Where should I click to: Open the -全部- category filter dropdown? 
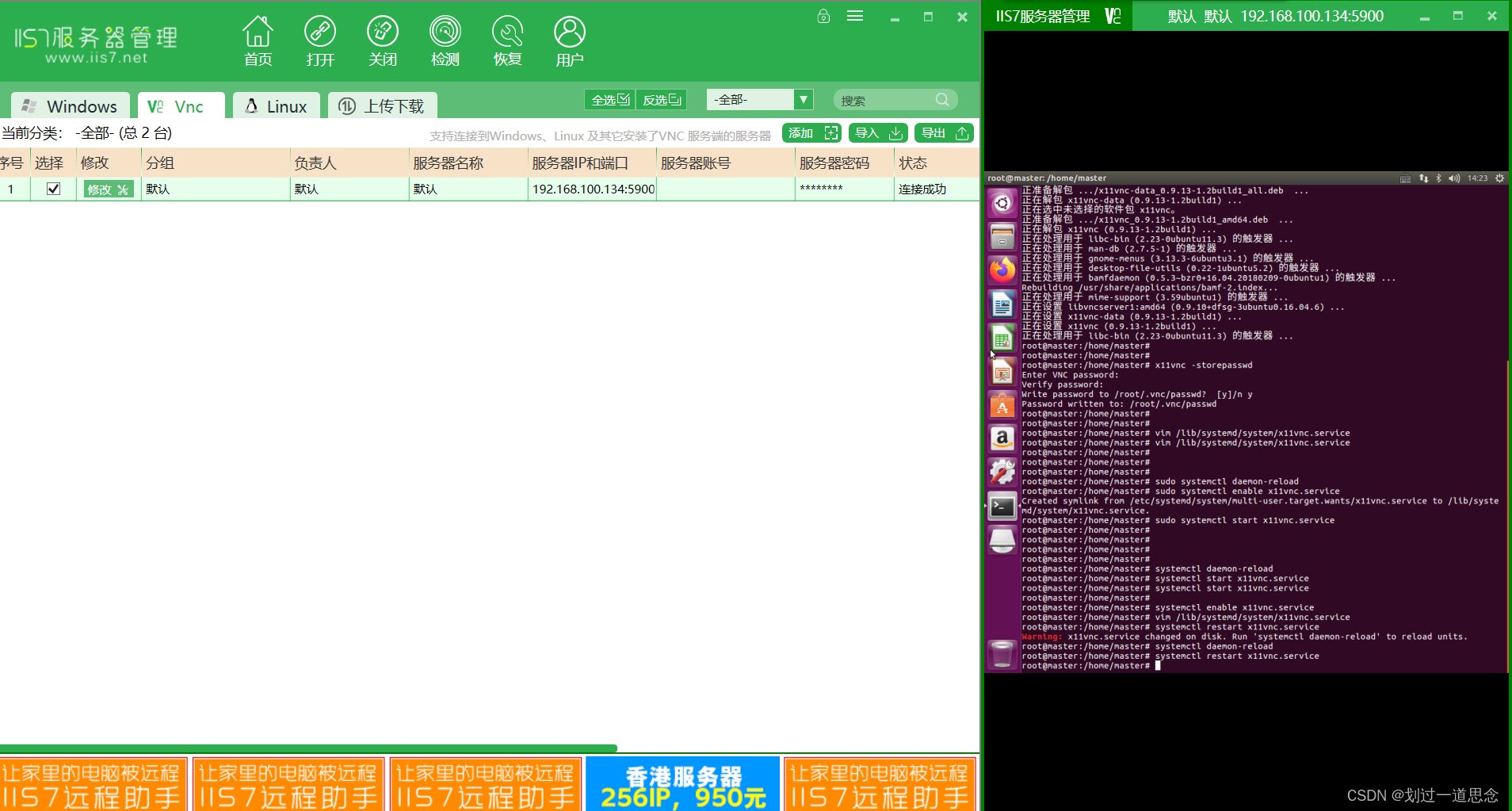(x=802, y=99)
